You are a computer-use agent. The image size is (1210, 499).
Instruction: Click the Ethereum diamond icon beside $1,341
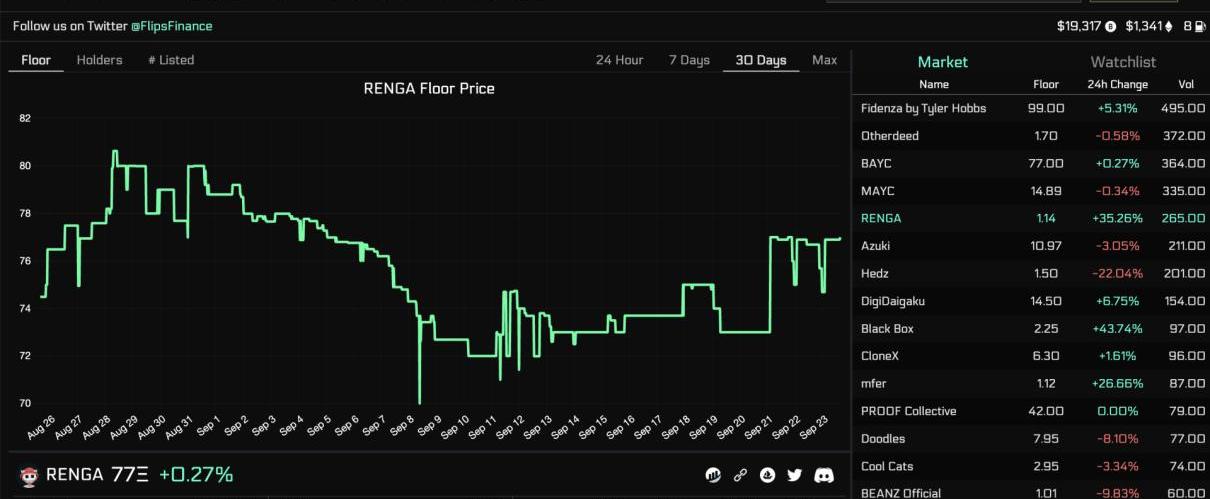click(x=1171, y=26)
